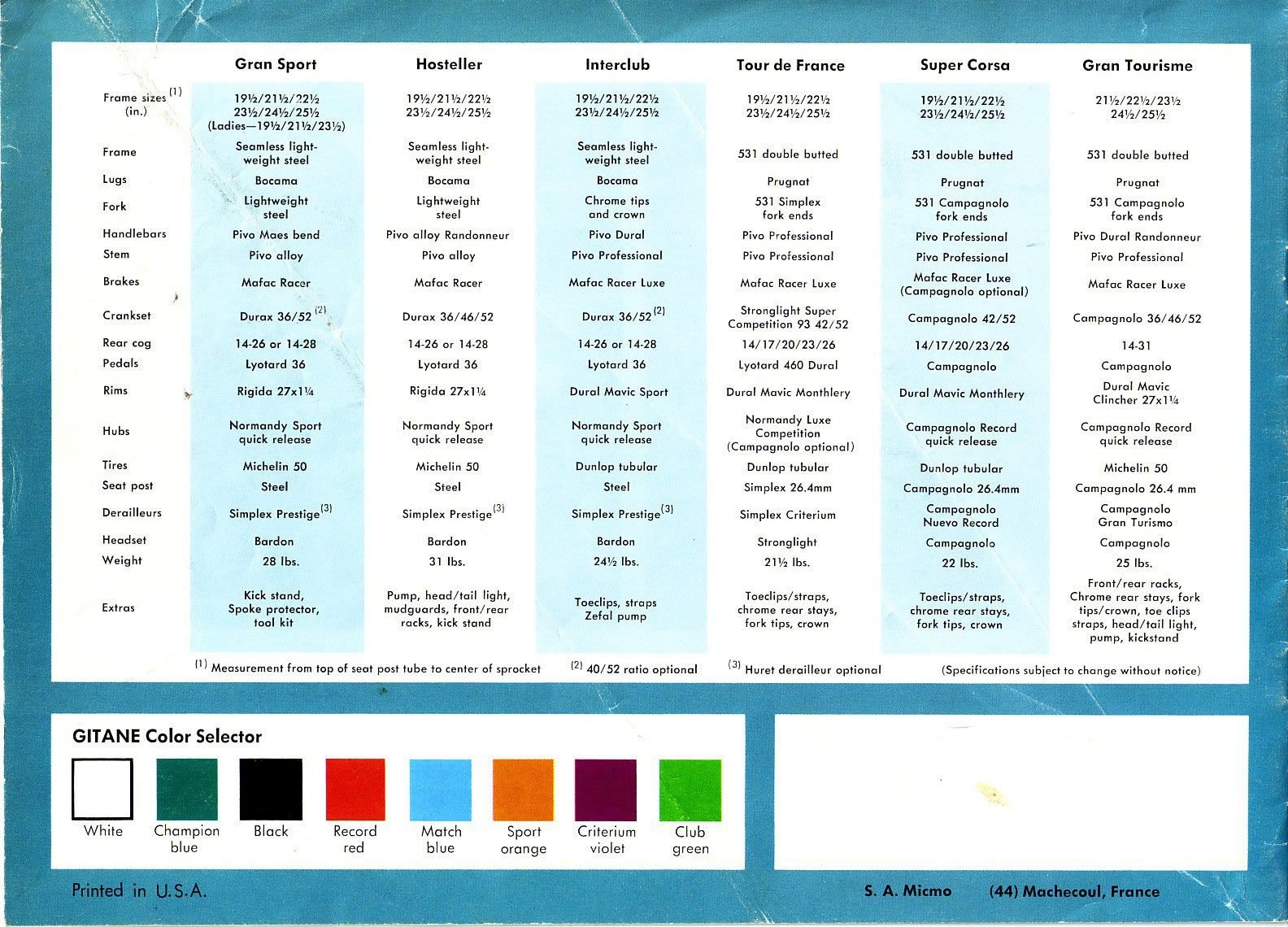Select 'Stronglight Super Competition 93 42/52' cell
This screenshot has height=927, width=1288.
[x=788, y=317]
